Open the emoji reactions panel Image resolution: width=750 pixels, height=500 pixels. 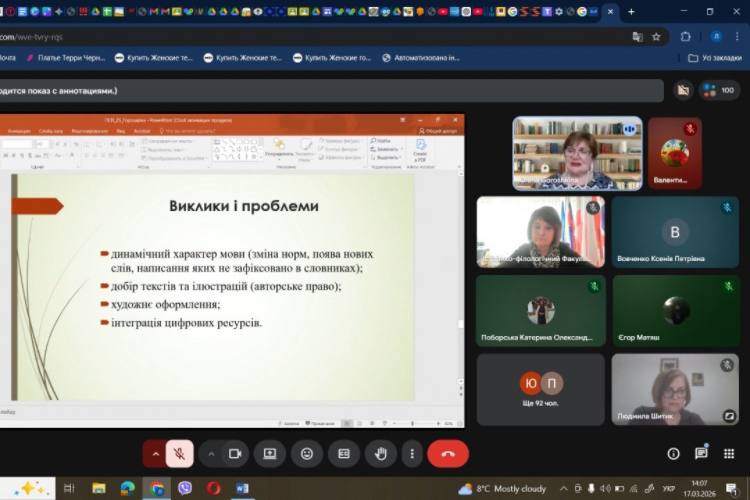pos(307,453)
